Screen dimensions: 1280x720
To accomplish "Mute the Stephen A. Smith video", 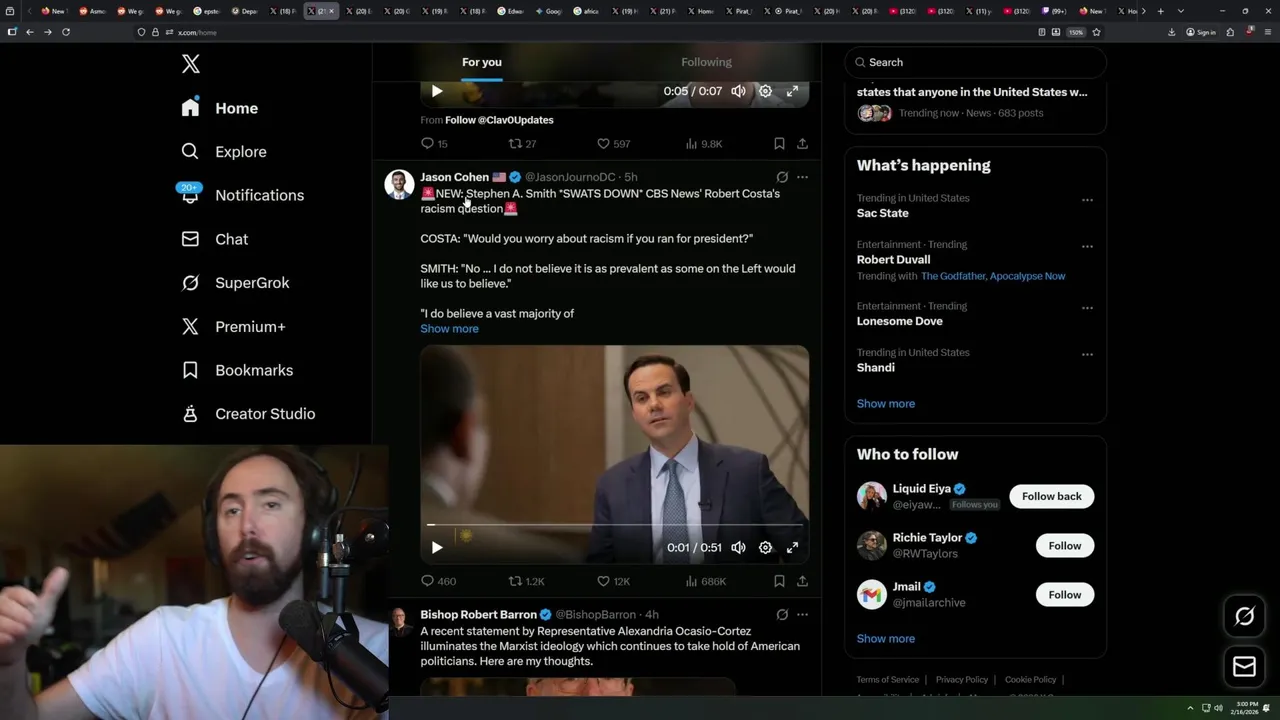I will (738, 547).
